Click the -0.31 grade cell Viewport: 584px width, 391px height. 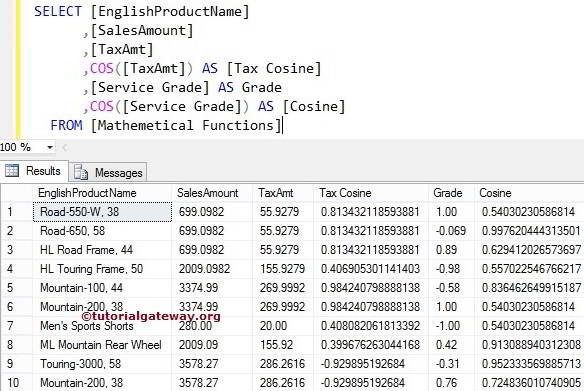(x=451, y=364)
